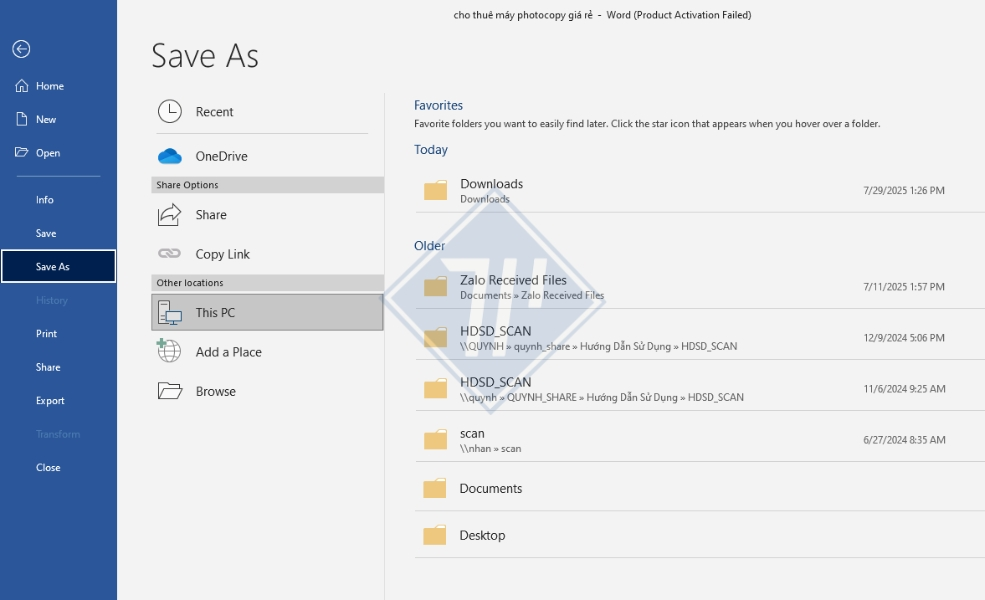985x600 pixels.
Task: Click the OneDrive cloud icon
Action: pyautogui.click(x=170, y=156)
